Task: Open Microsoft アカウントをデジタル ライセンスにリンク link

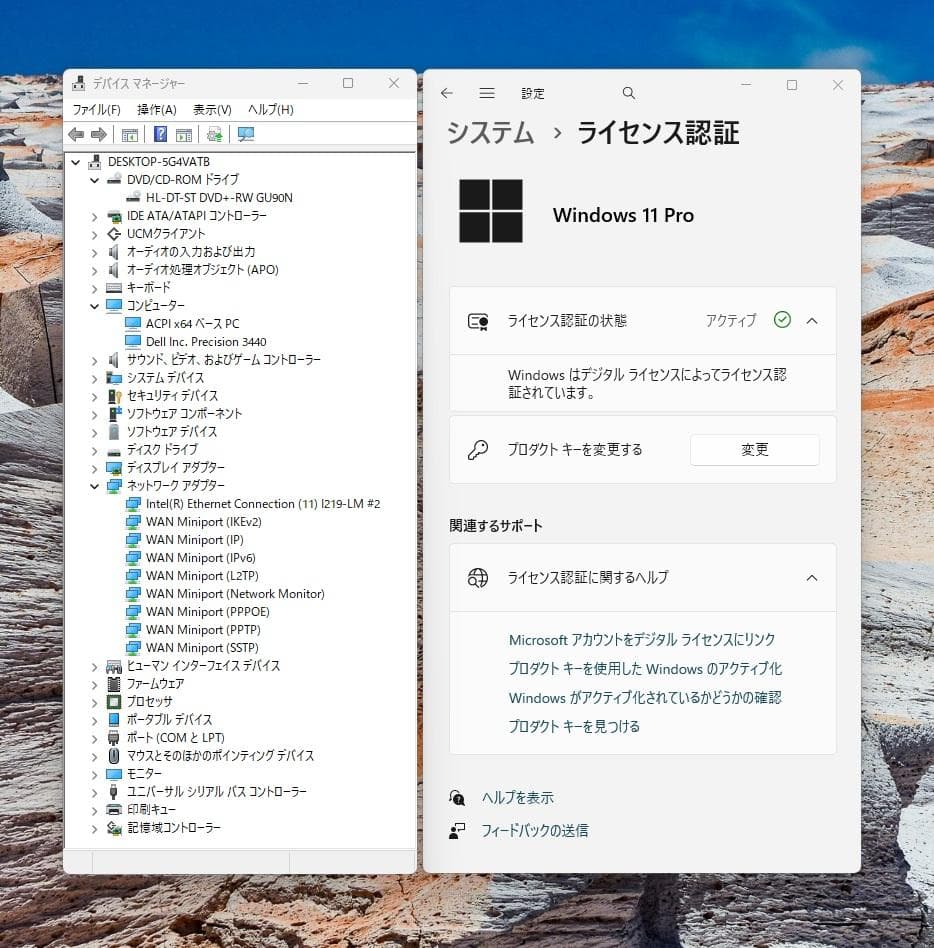Action: [642, 640]
